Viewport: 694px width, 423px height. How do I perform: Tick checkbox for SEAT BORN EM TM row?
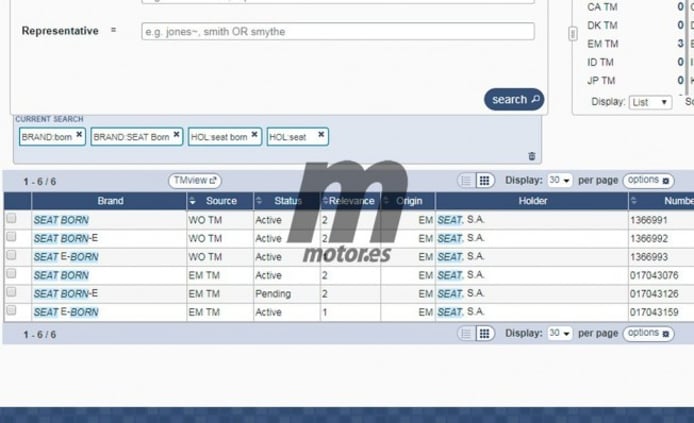[x=11, y=273]
